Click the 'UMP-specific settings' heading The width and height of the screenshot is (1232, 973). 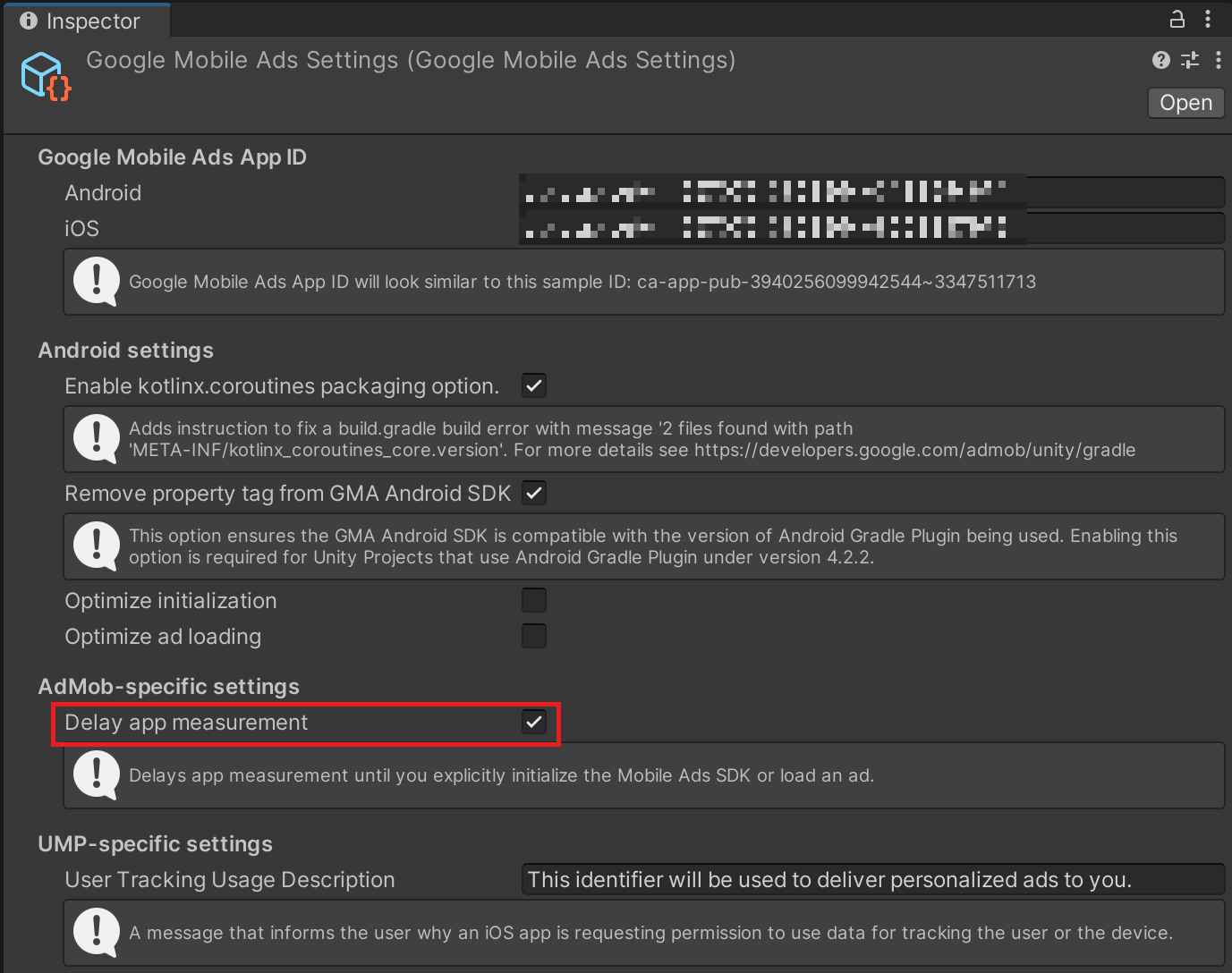pos(155,844)
